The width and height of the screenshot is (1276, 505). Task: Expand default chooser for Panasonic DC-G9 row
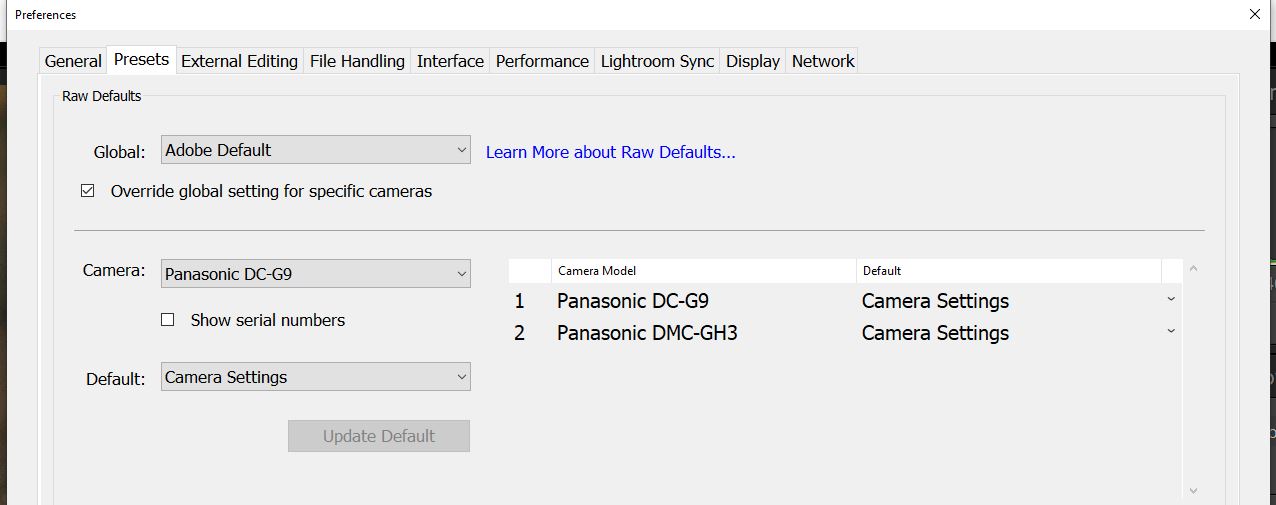click(1171, 300)
